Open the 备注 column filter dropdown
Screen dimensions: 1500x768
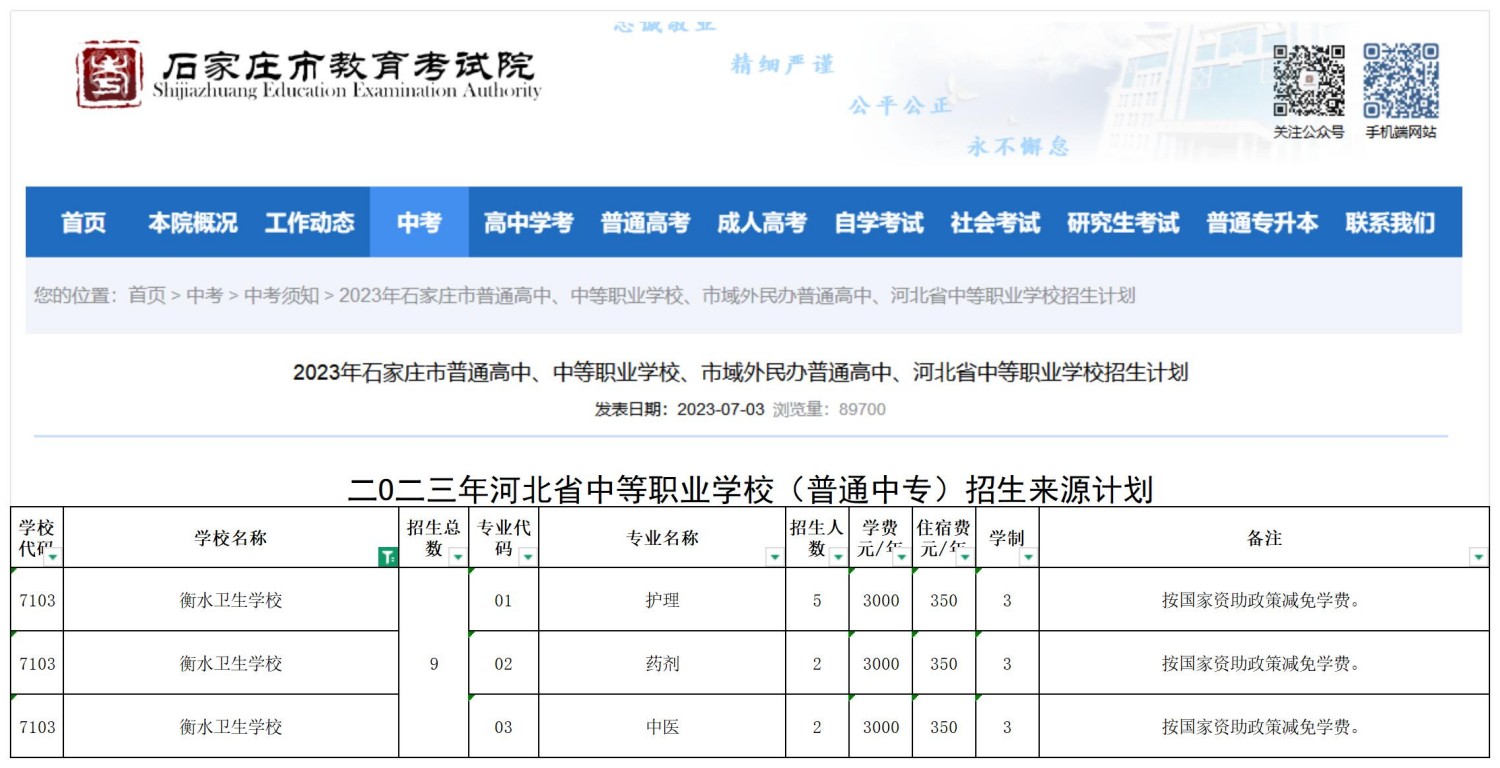(1477, 557)
